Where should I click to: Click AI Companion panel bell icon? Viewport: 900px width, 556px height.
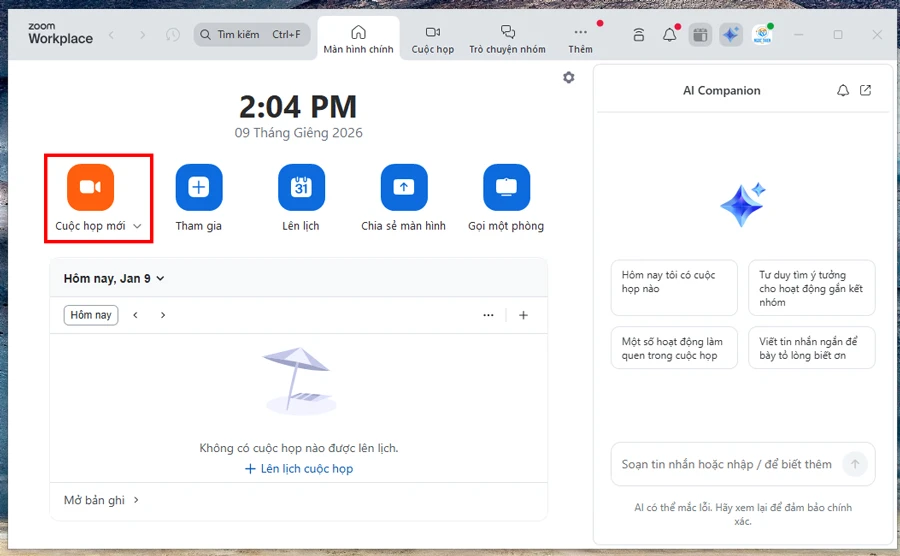(843, 91)
